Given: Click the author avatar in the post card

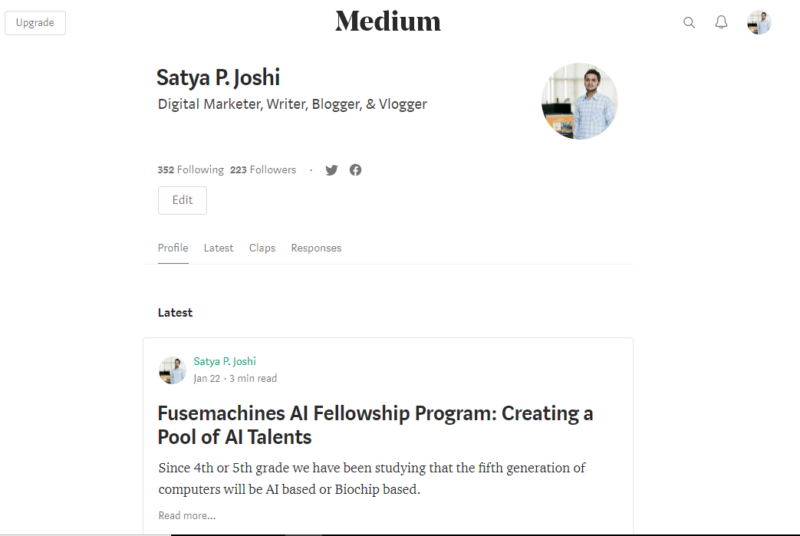Looking at the screenshot, I should point(172,370).
